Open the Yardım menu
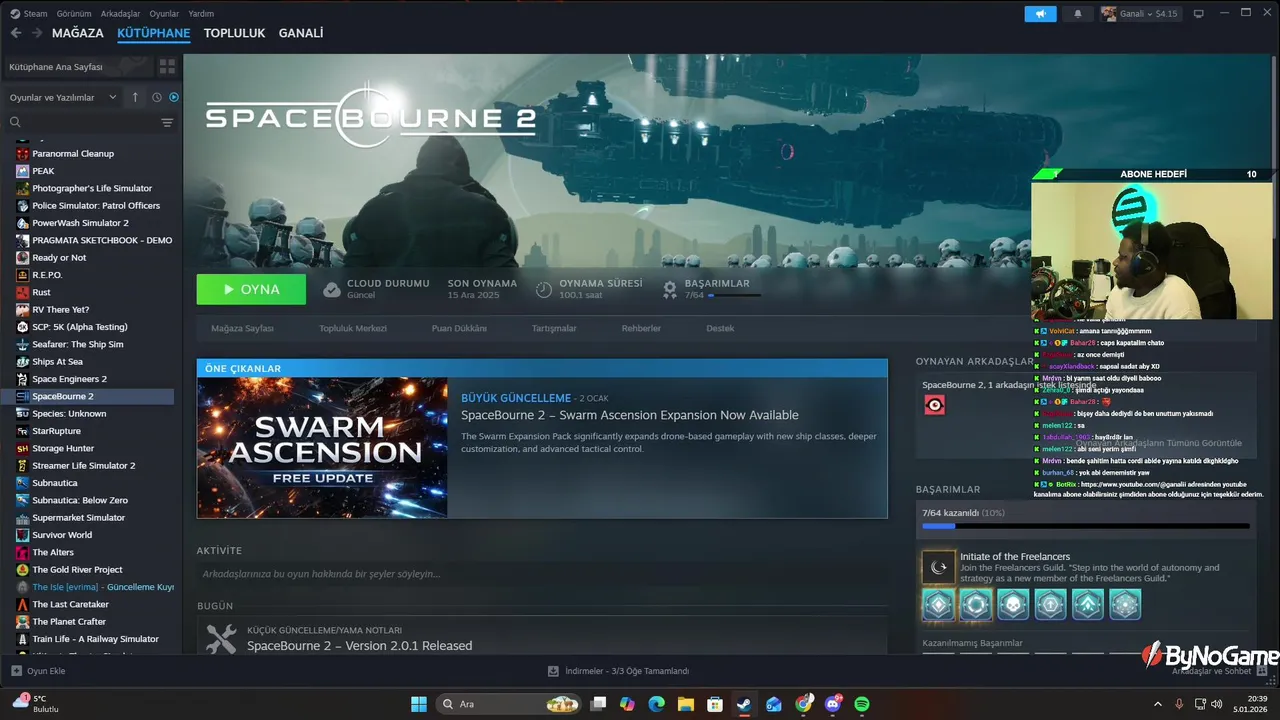 pyautogui.click(x=201, y=14)
